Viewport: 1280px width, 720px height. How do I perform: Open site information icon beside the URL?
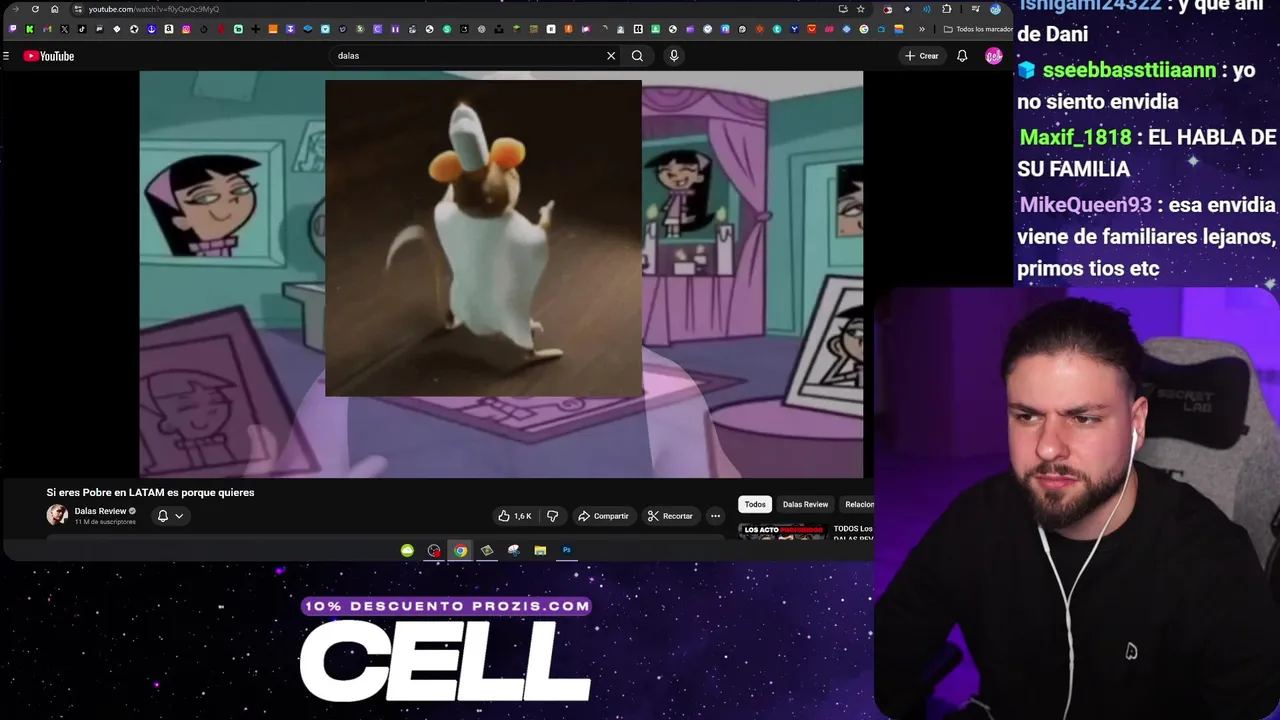[77, 9]
